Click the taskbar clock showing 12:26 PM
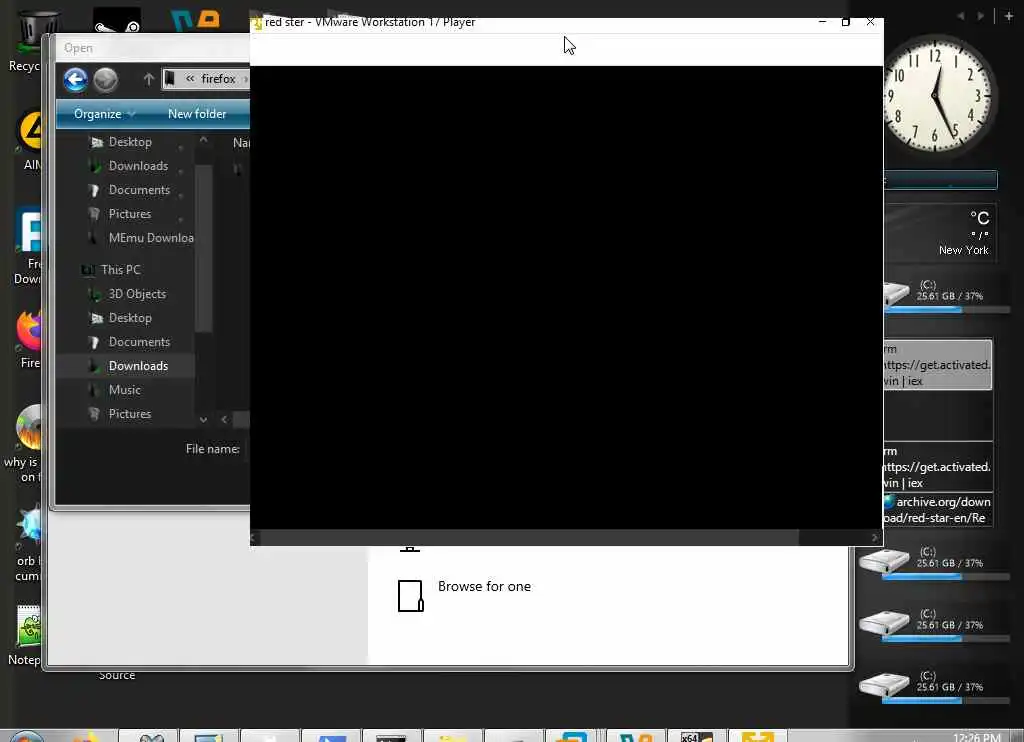The image size is (1024, 742). [976, 737]
